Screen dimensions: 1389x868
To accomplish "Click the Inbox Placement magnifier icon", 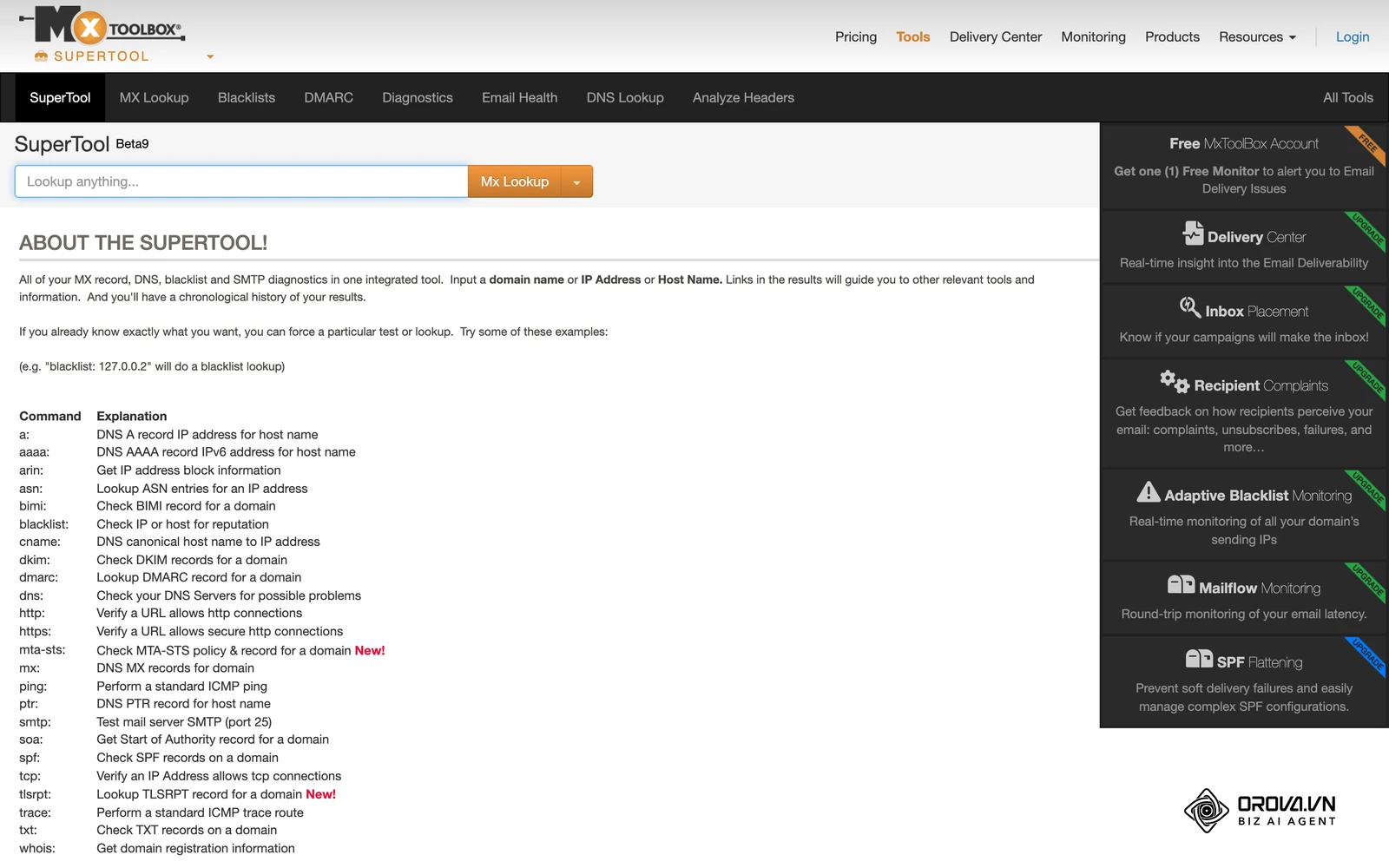I will click(1189, 307).
